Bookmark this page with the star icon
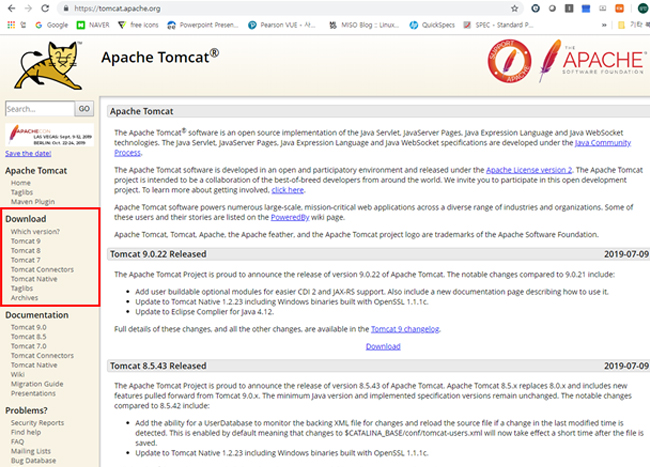The image size is (650, 467). [x=514, y=8]
